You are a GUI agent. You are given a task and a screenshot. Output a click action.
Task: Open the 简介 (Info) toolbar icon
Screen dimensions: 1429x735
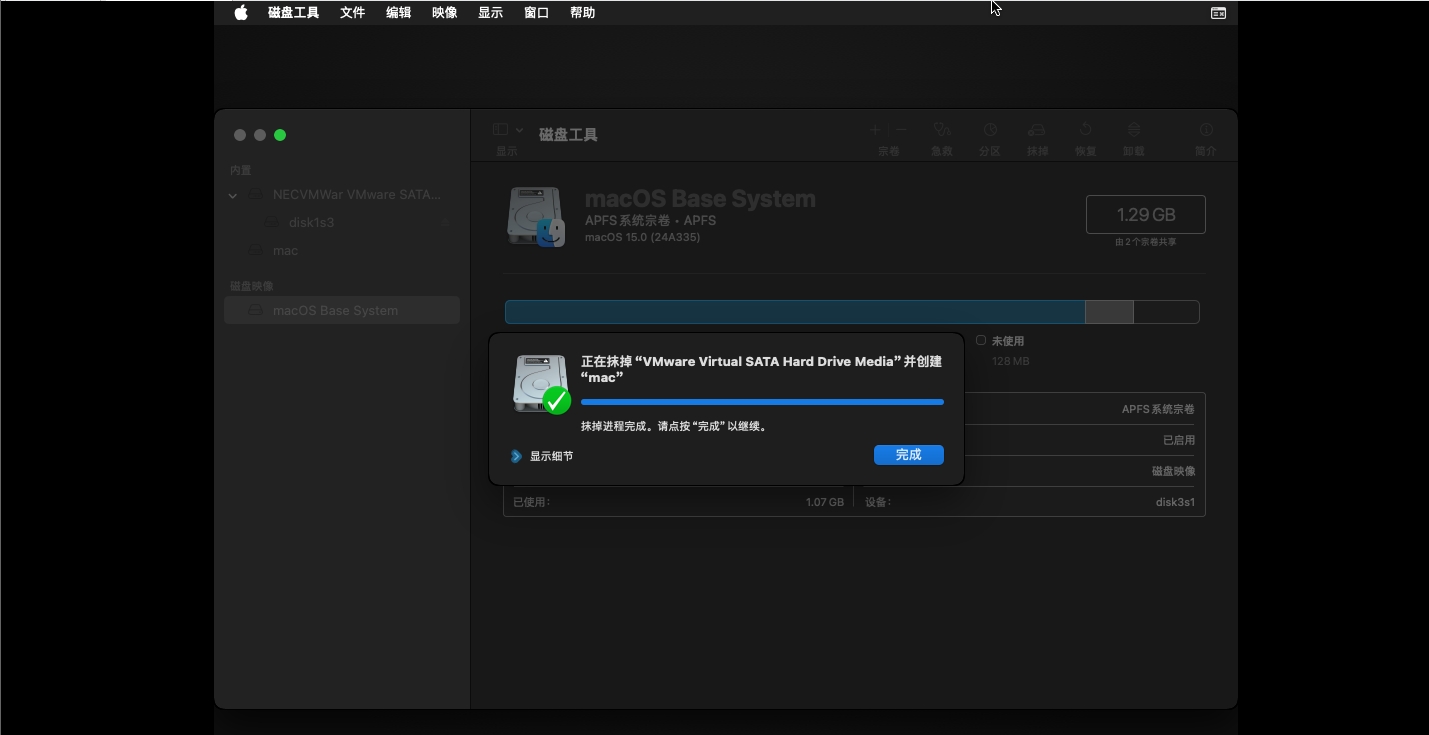tap(1206, 130)
